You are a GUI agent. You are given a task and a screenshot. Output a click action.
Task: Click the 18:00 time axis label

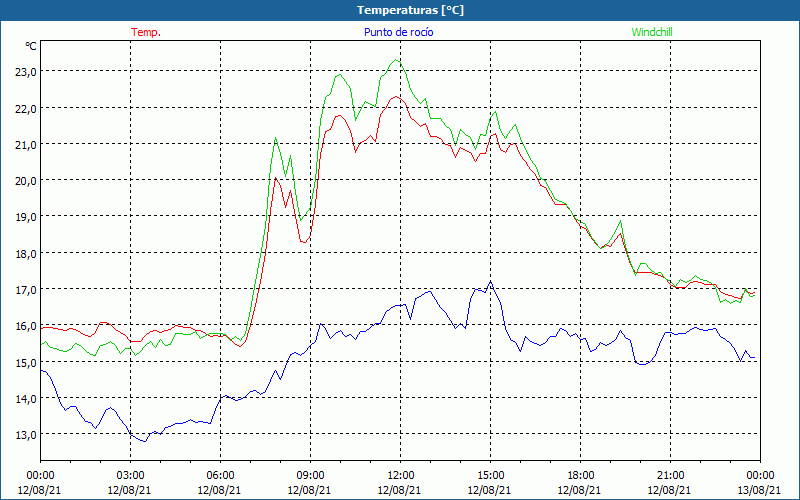580,475
